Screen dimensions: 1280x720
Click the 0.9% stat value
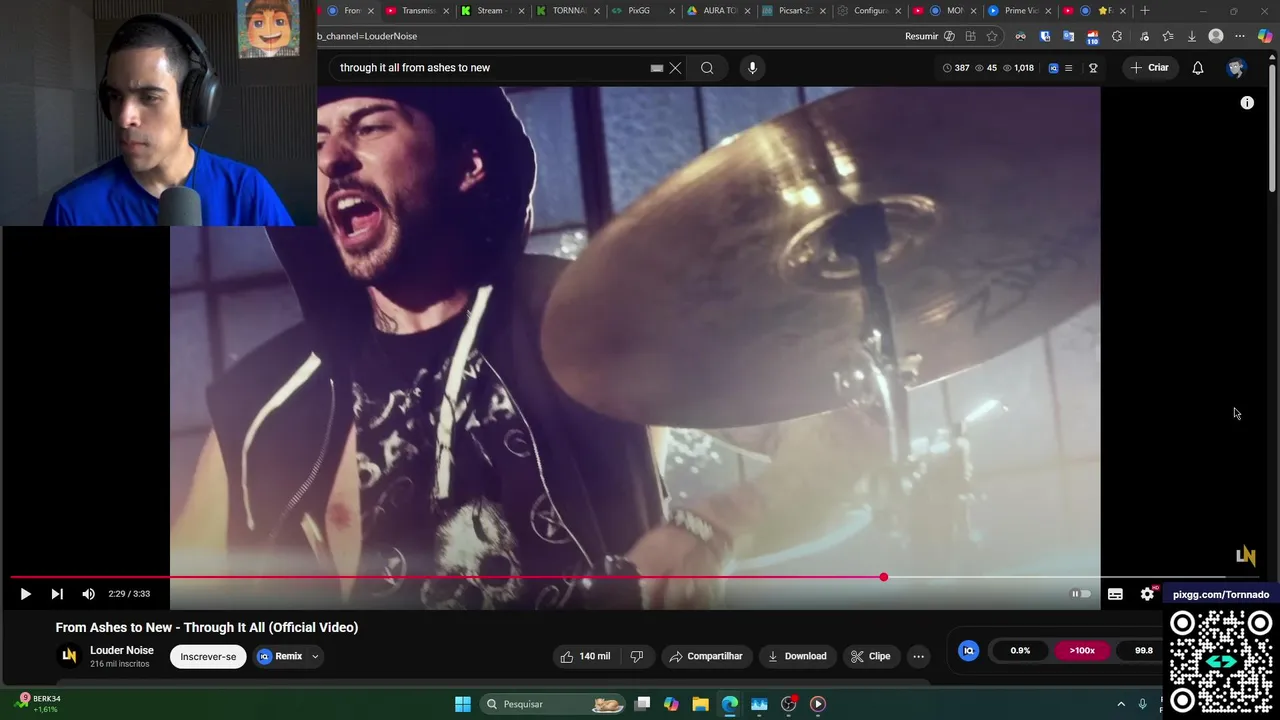(x=1020, y=651)
